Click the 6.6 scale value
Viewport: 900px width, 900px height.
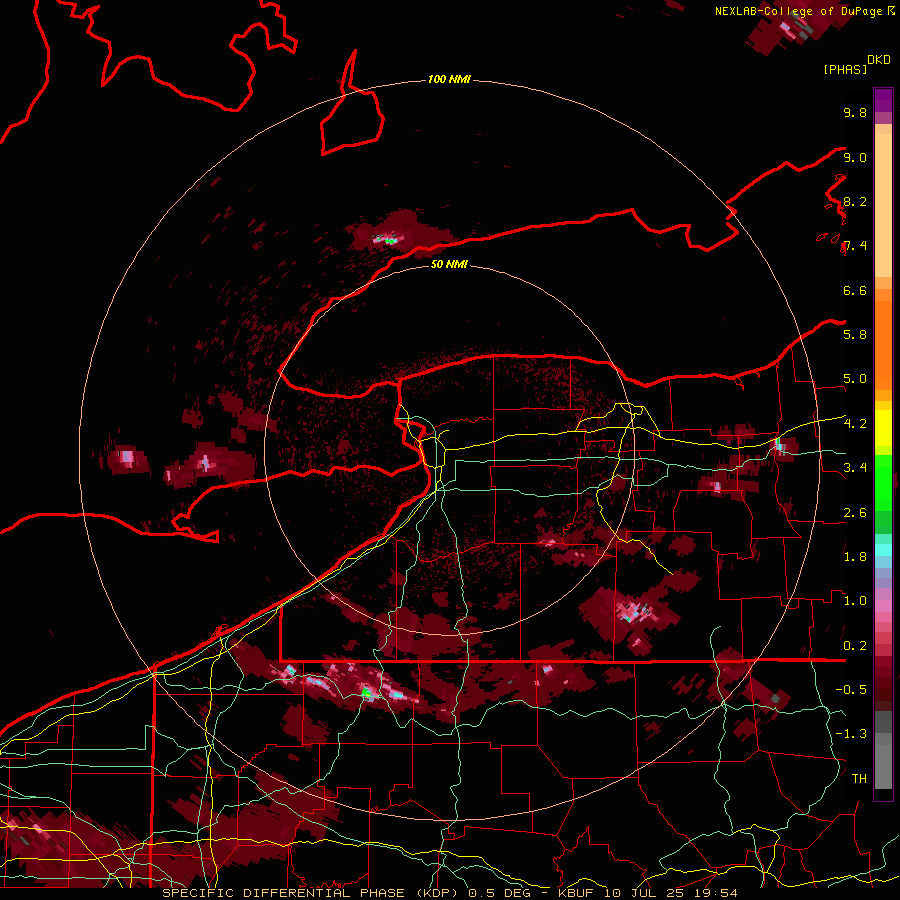[855, 290]
